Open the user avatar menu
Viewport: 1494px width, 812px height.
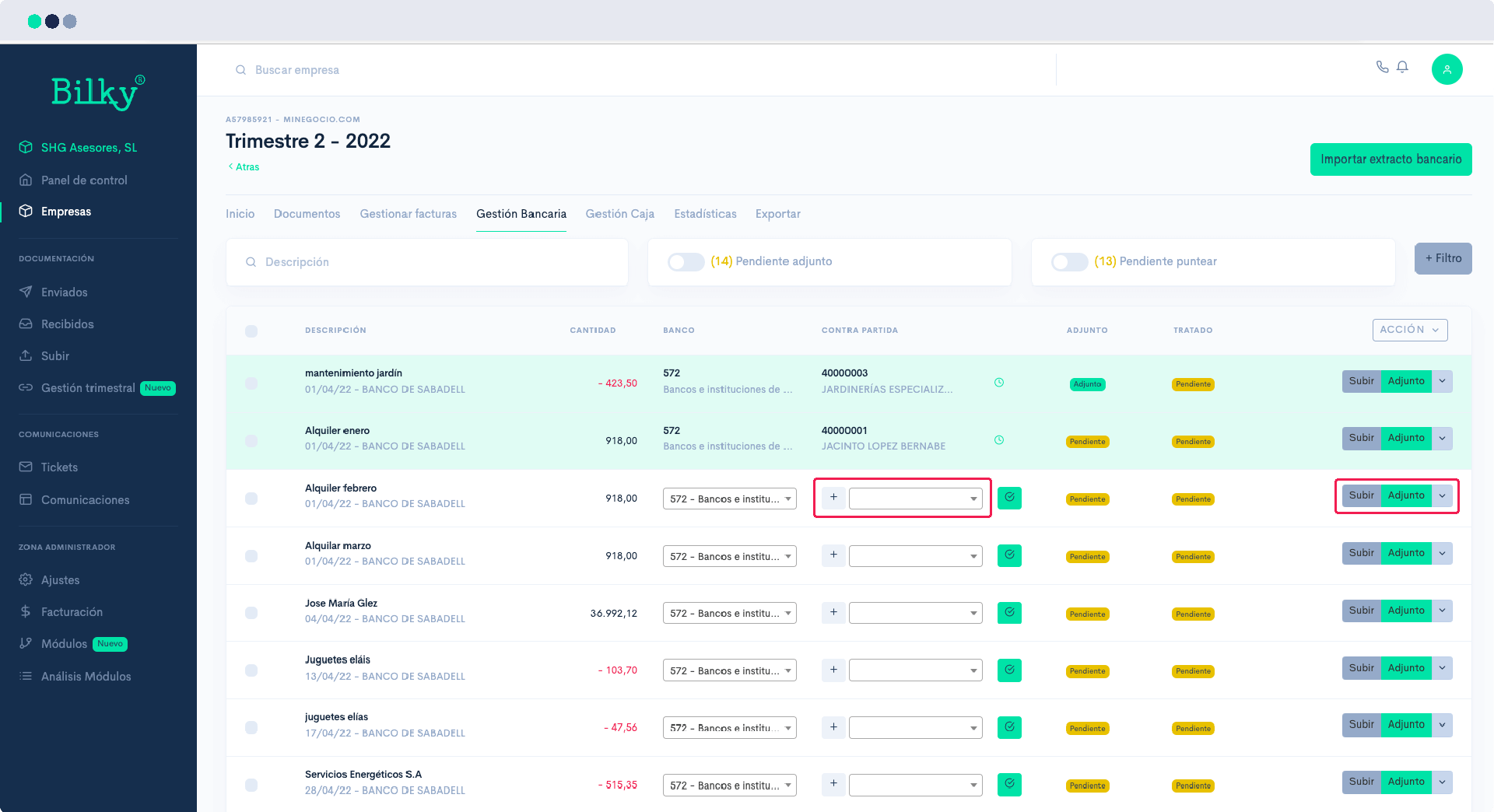coord(1447,69)
